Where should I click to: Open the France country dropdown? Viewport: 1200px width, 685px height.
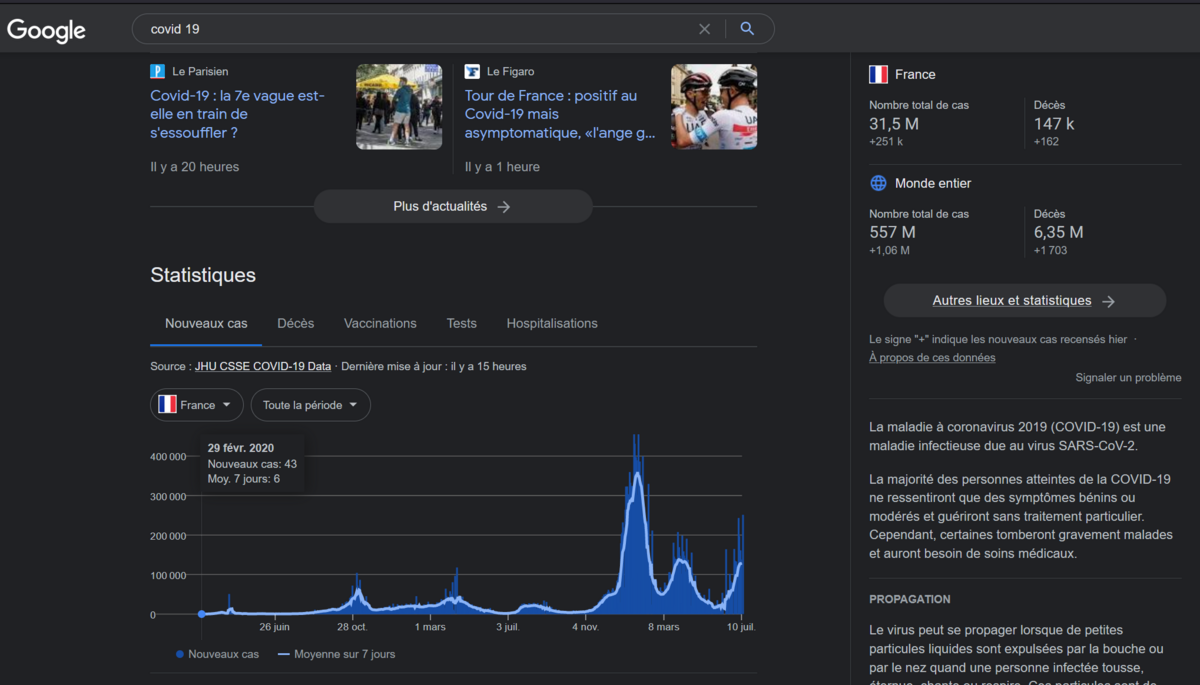click(197, 405)
